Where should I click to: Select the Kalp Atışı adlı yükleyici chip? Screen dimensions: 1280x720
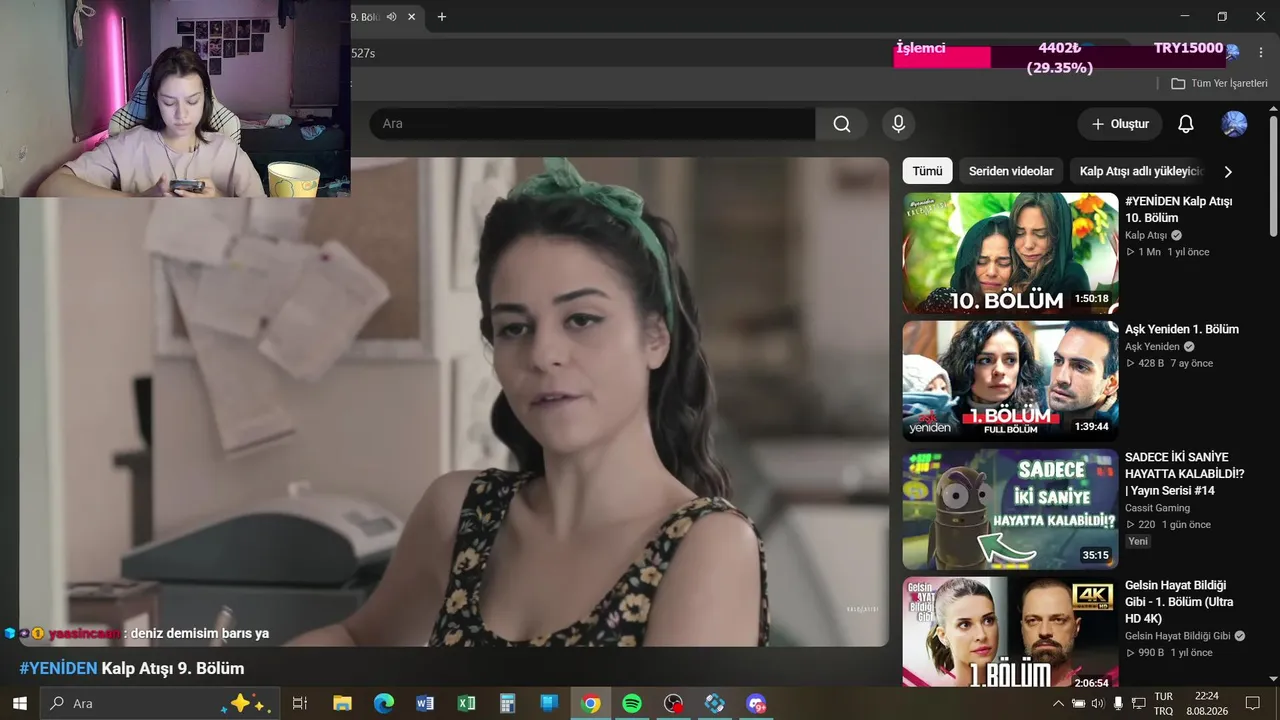pyautogui.click(x=1140, y=171)
